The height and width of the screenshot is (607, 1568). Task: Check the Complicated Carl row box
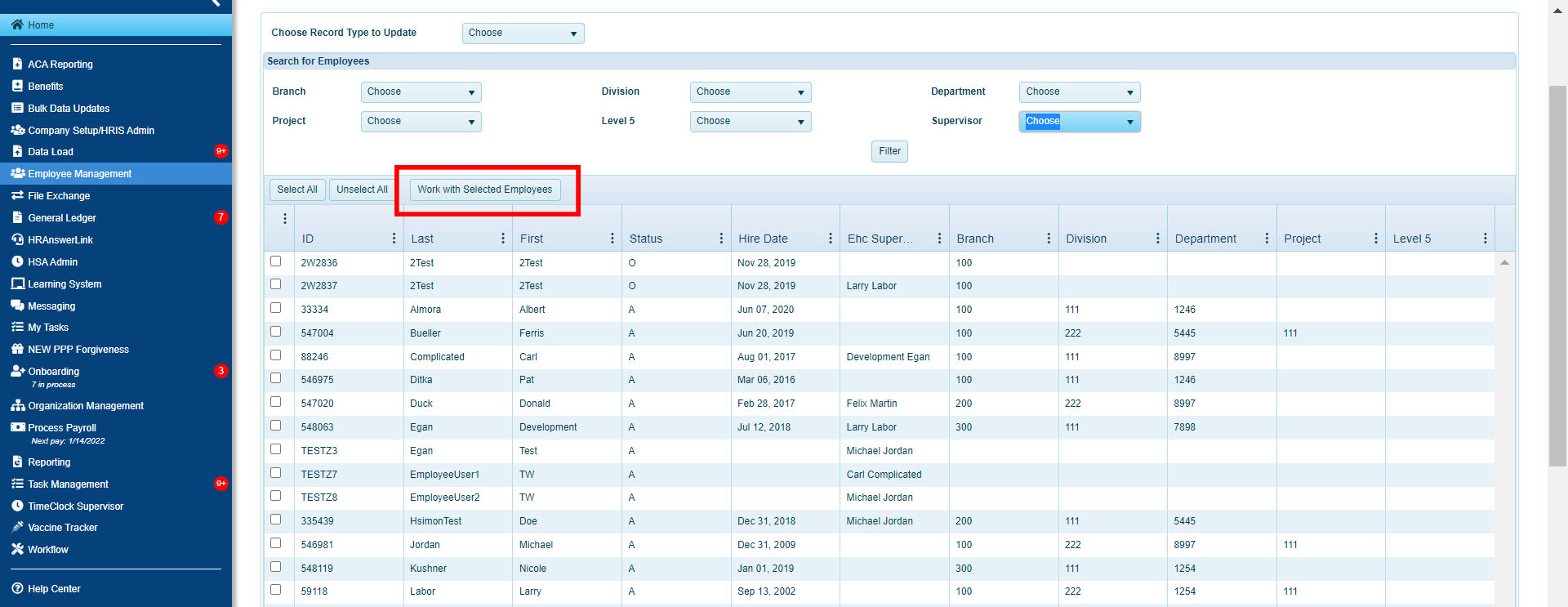[275, 355]
